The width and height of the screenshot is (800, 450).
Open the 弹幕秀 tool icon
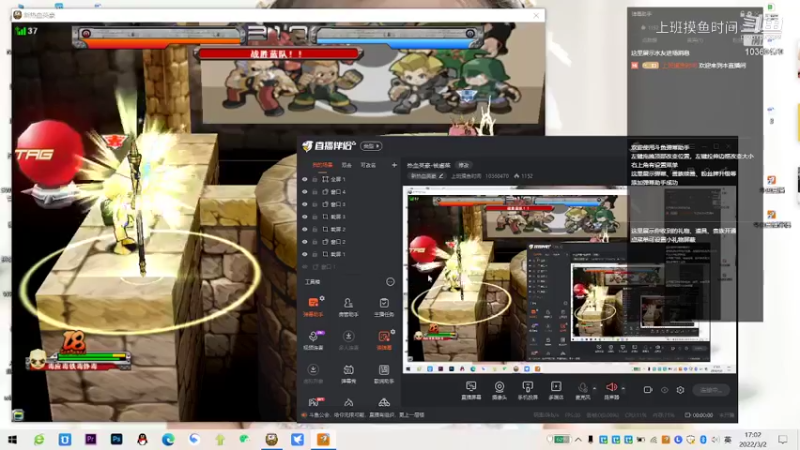348,373
